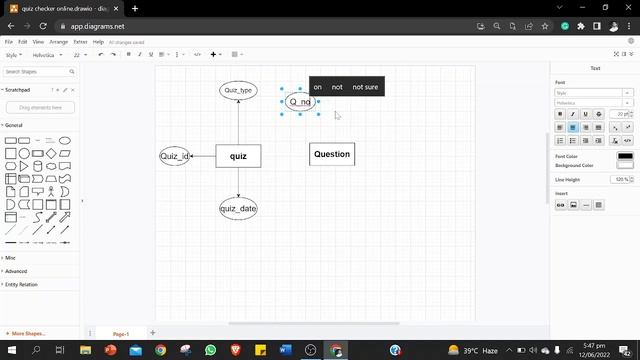Viewport: 640px width, 360px height.
Task: Toggle Strikethrough in the Text panel
Action: (x=599, y=114)
